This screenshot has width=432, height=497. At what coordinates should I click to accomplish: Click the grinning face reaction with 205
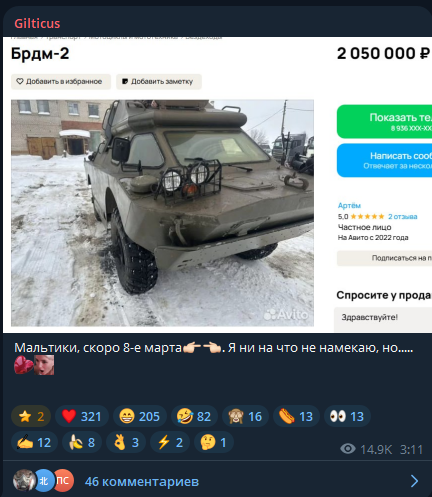tap(140, 416)
